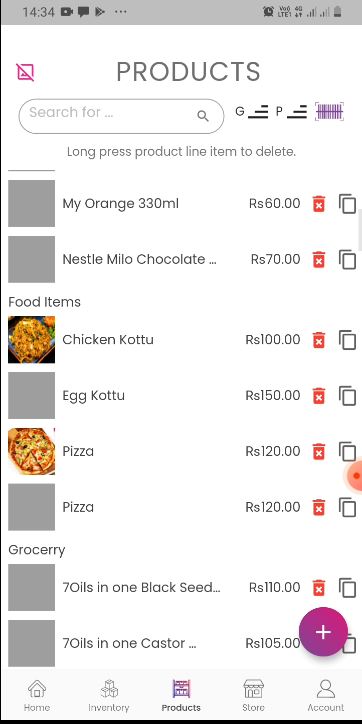Duplicate the Egg Kottu product
The height and width of the screenshot is (724, 362).
[347, 396]
